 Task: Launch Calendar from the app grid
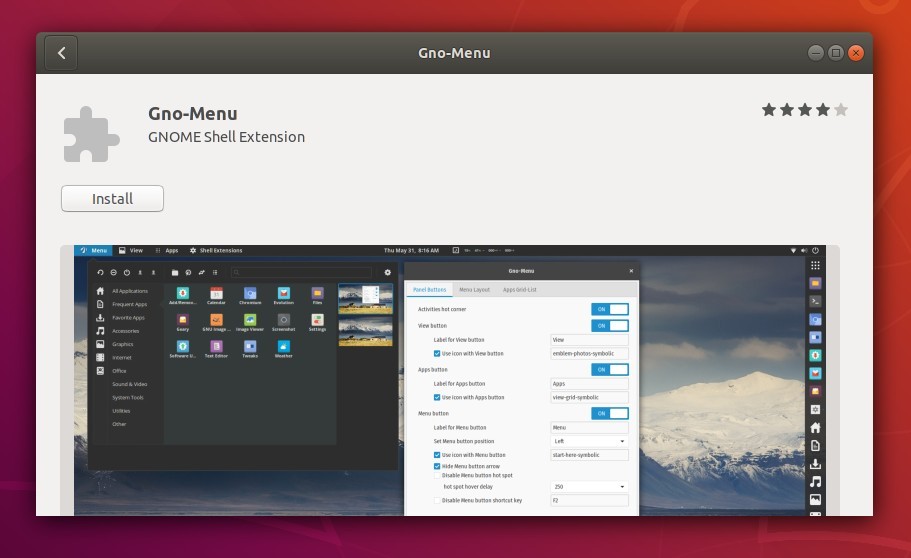216,296
